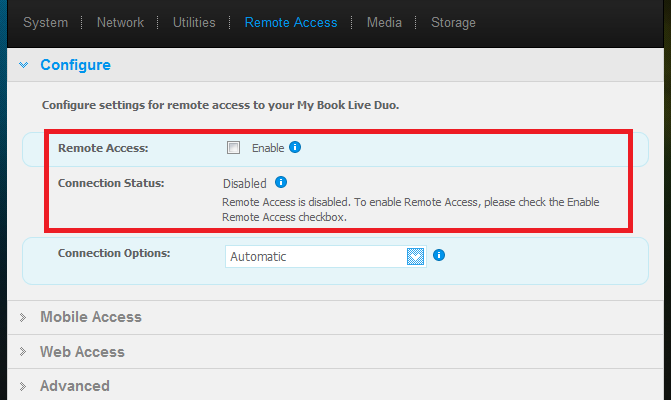Click the blue arrow button on Automatic dropdown
671x400 pixels.
(x=416, y=257)
